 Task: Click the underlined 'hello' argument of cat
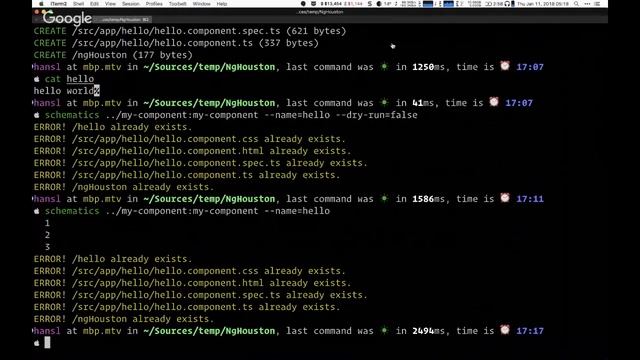pos(80,79)
